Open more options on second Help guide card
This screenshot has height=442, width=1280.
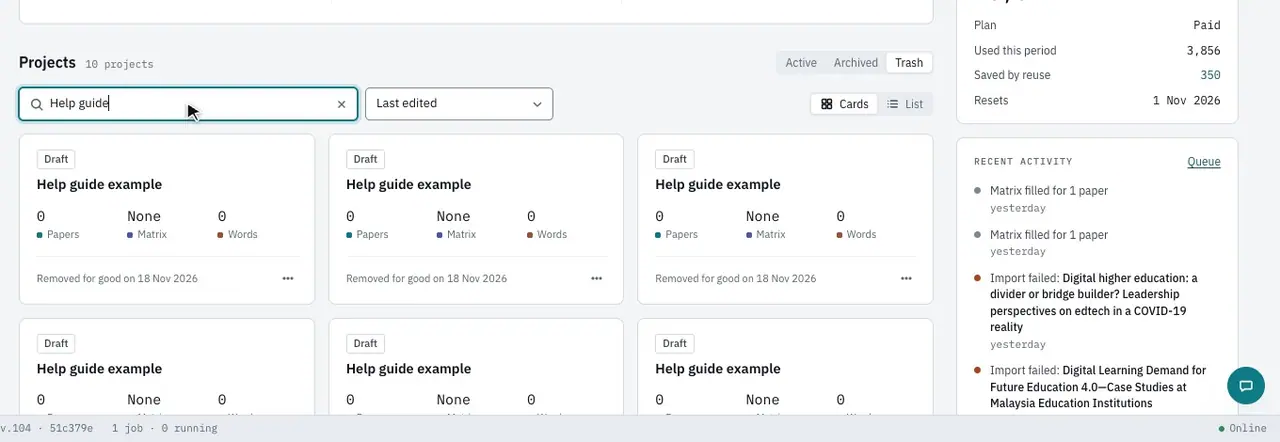[x=597, y=279]
